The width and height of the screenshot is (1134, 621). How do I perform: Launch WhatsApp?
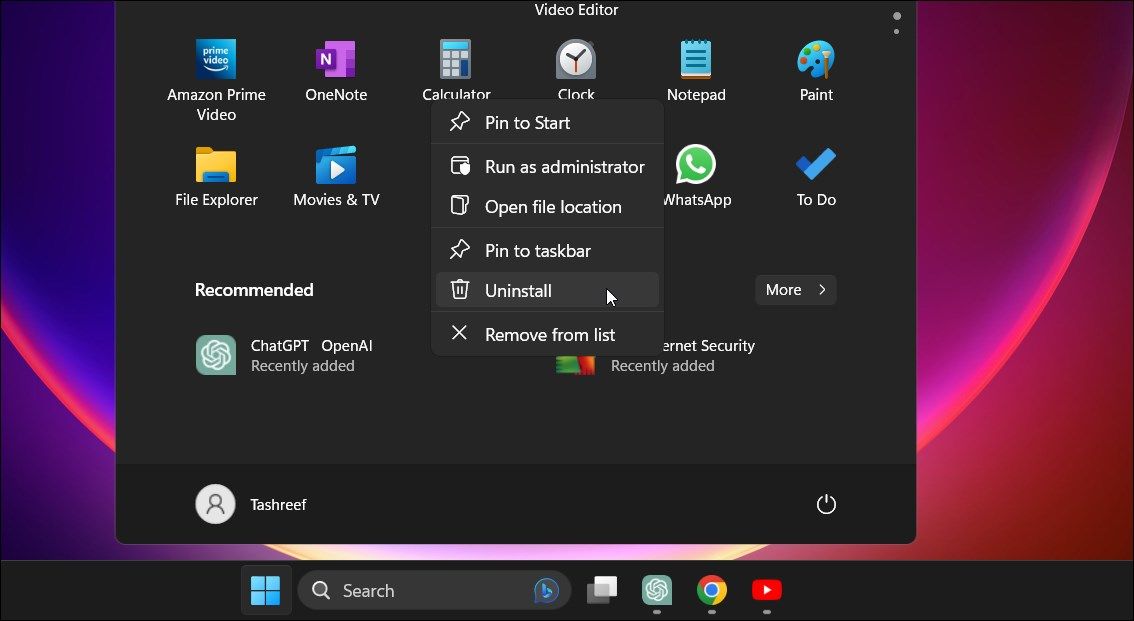696,165
